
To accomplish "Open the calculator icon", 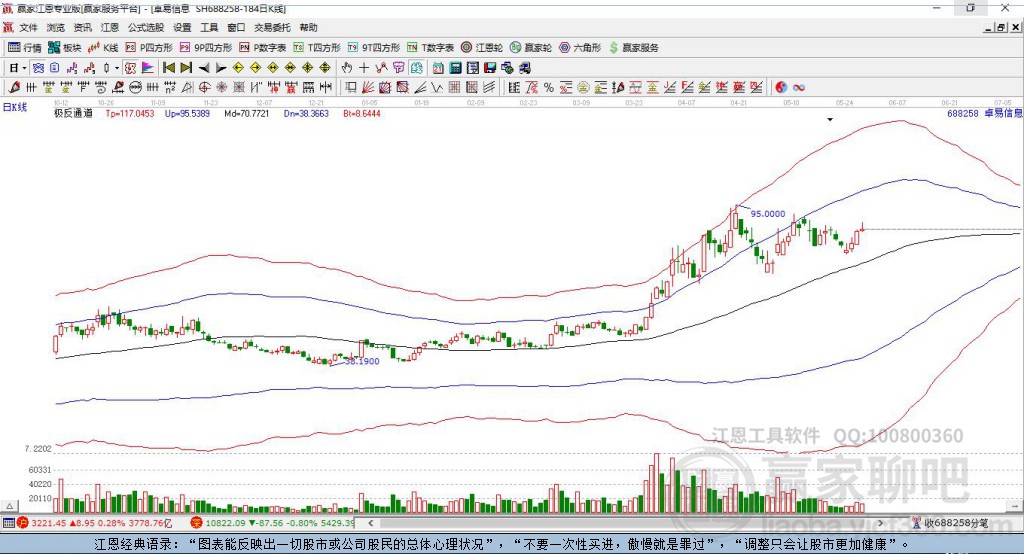I will [455, 68].
